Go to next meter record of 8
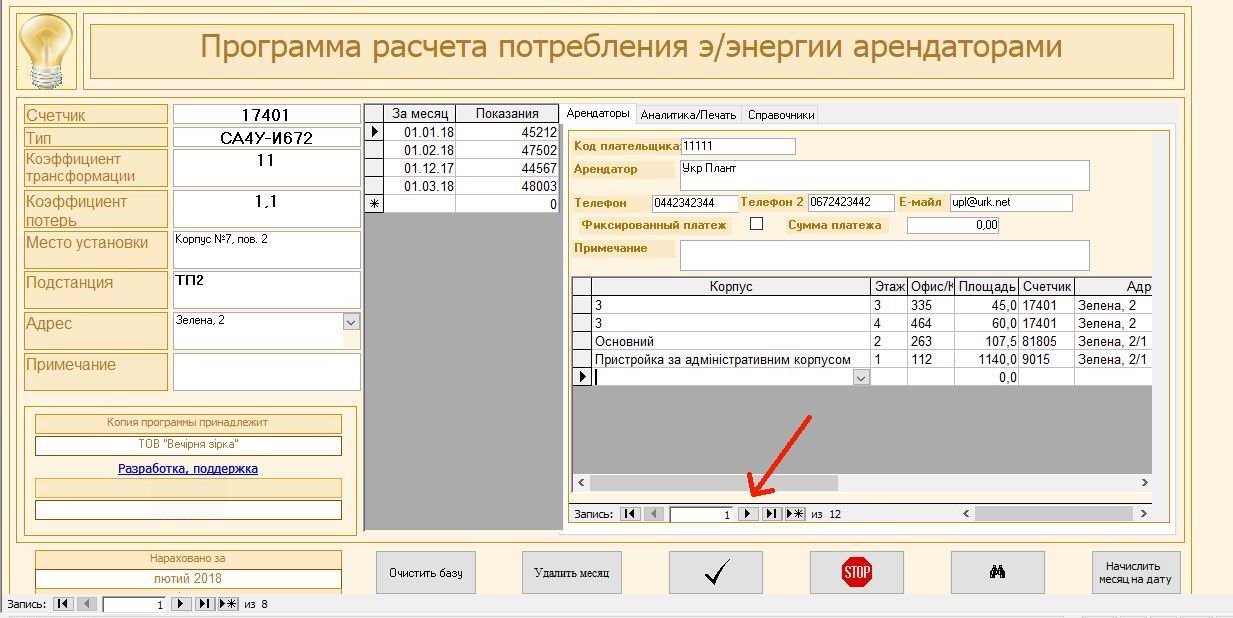Viewport: 1233px width, 618px height. (181, 604)
